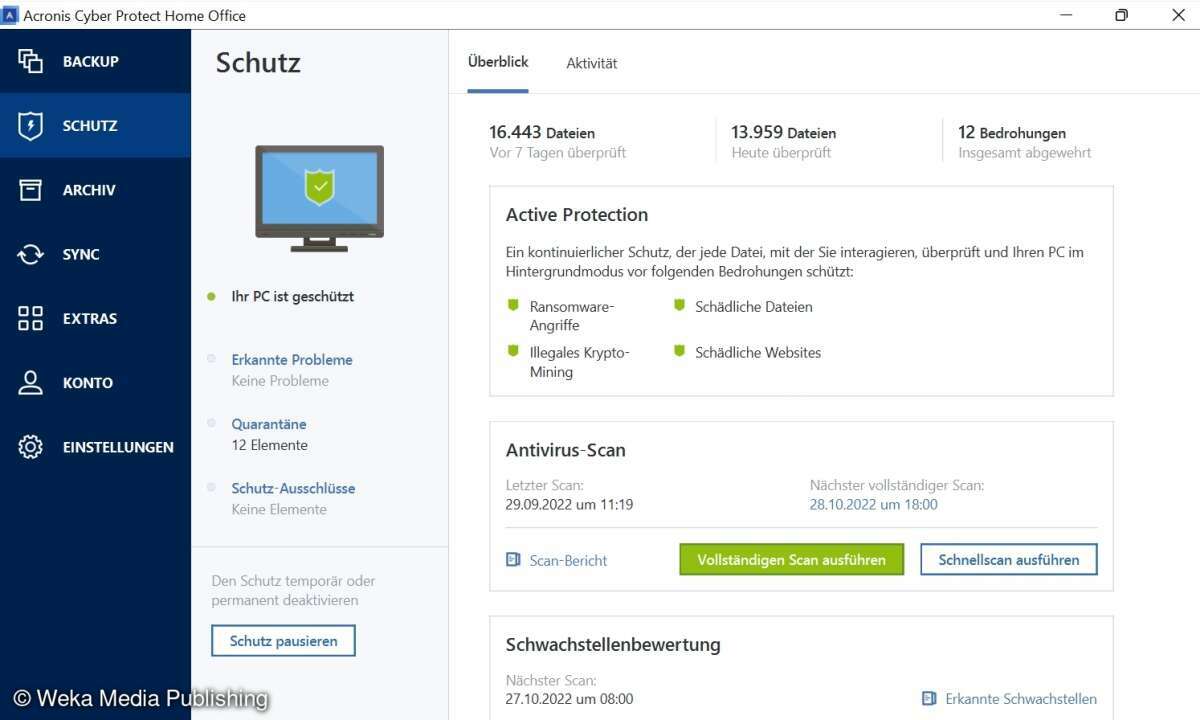This screenshot has height=720, width=1200.
Task: Click the "Insgesamt abgewehrt" caption
Action: (x=1025, y=153)
